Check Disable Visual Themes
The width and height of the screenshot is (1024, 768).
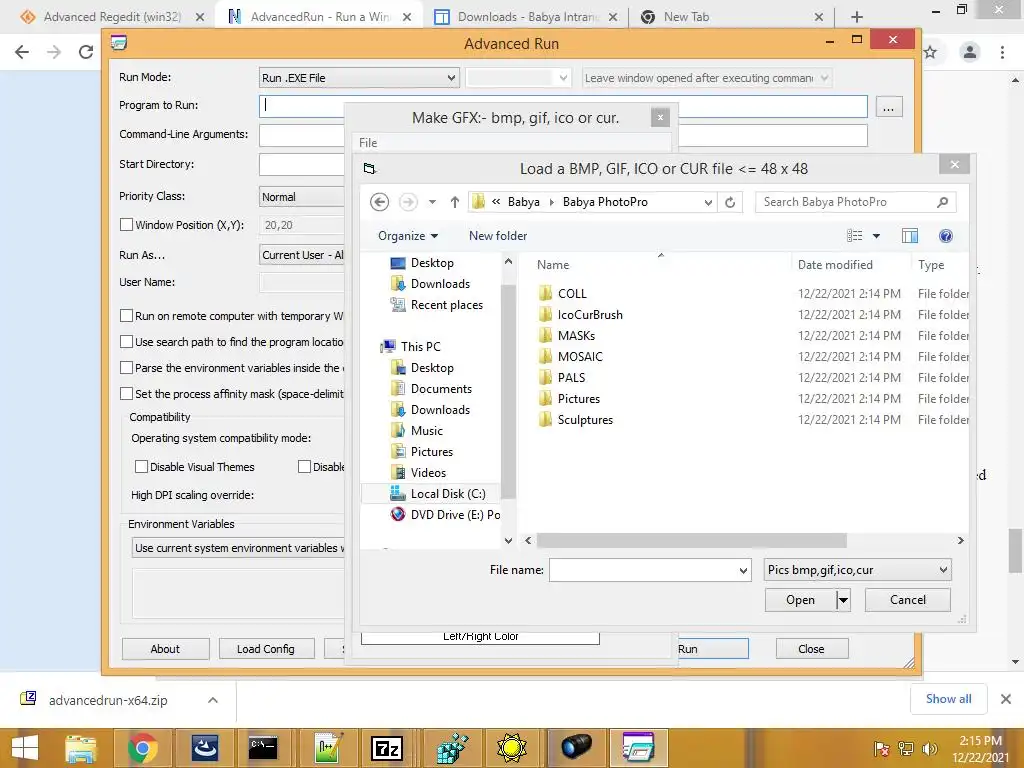point(141,467)
